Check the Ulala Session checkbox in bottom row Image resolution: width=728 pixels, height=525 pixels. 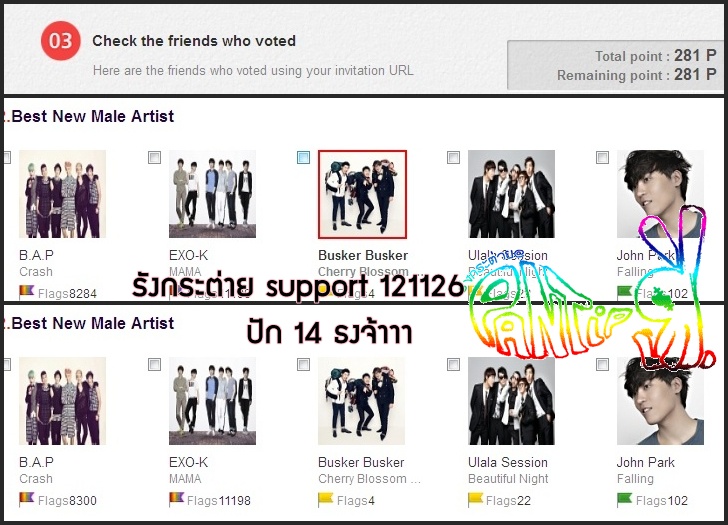pos(453,364)
